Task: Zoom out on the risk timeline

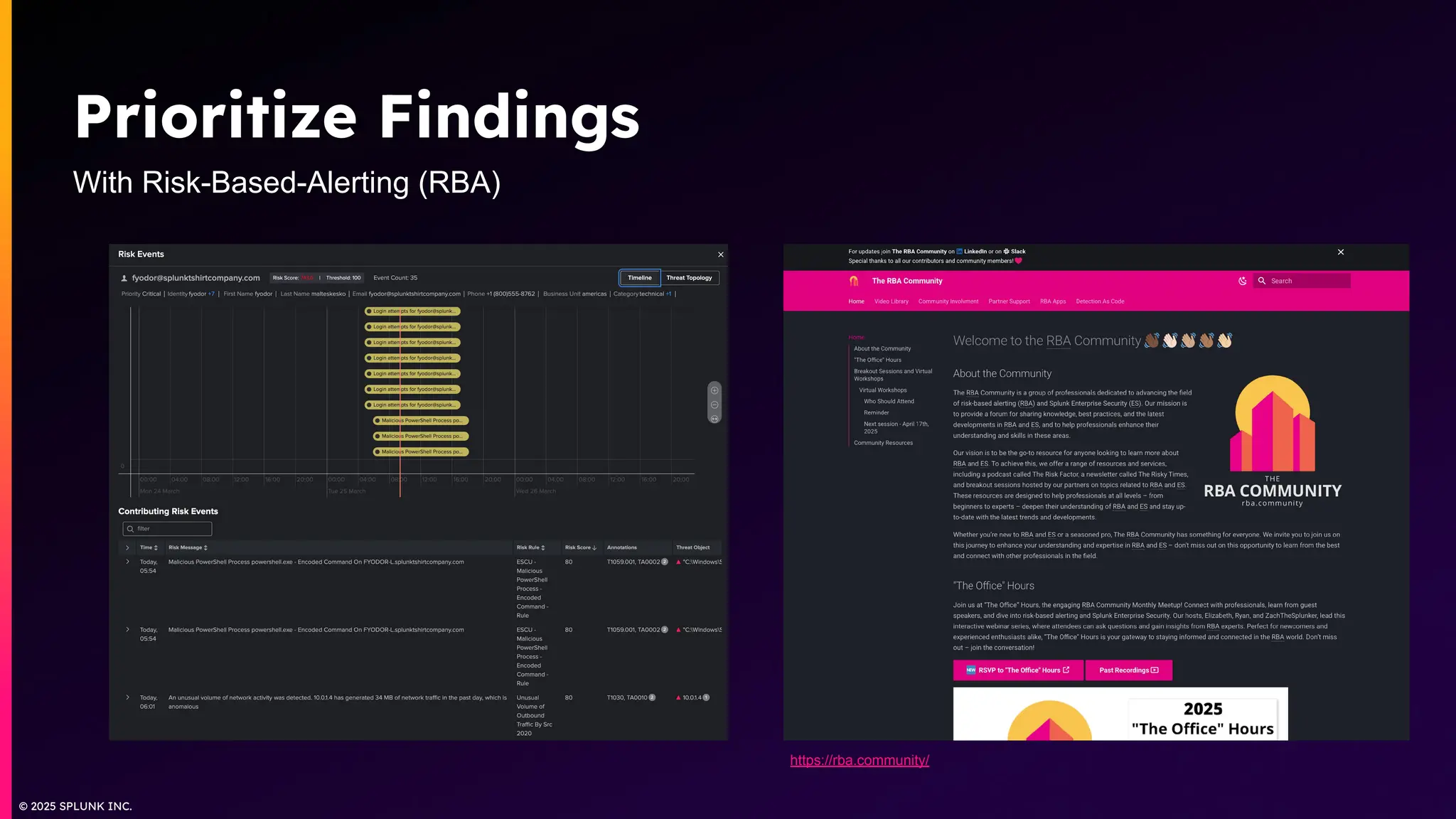Action: 714,405
